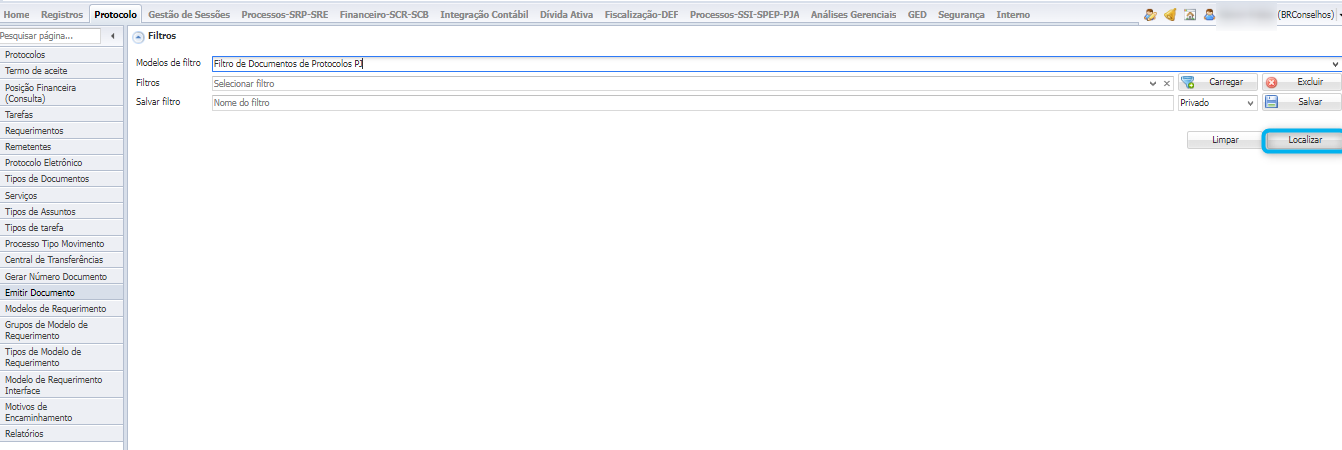The width and height of the screenshot is (1342, 450).
Task: Open Motivos de Encaminhamento sidebar item
Action: [x=62, y=413]
